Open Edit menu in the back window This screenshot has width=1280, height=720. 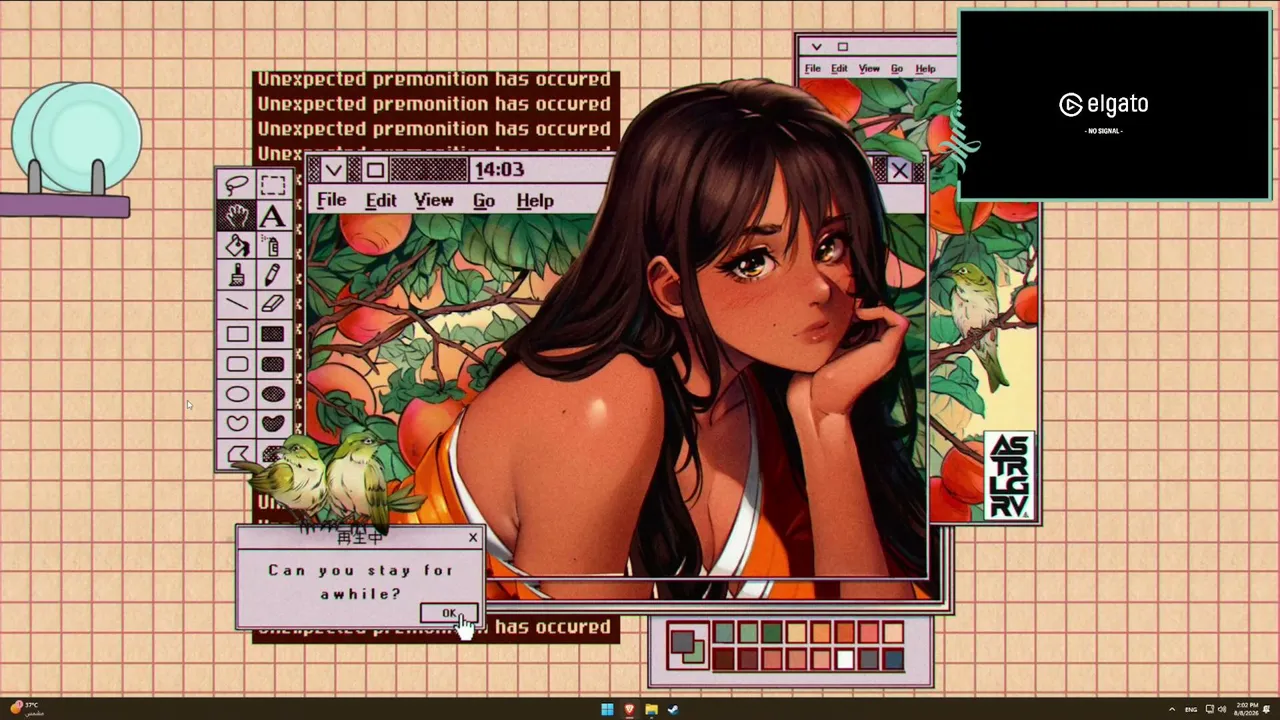(839, 69)
